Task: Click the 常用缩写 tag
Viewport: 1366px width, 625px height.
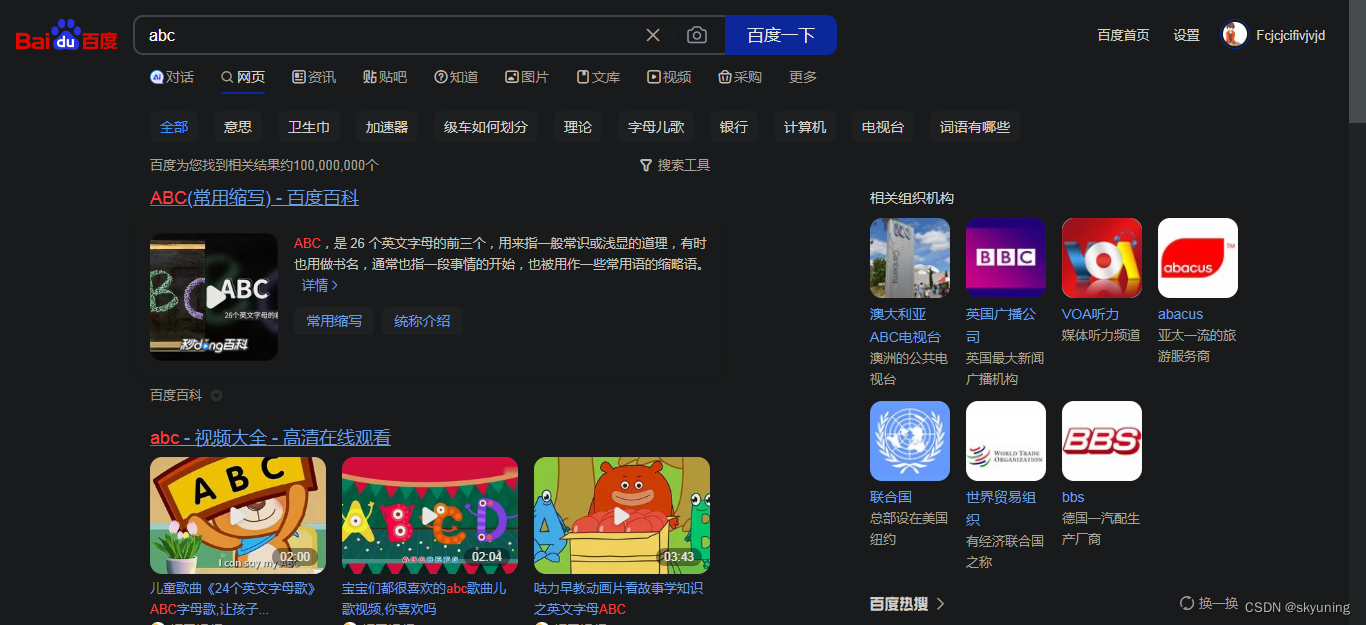Action: point(334,321)
